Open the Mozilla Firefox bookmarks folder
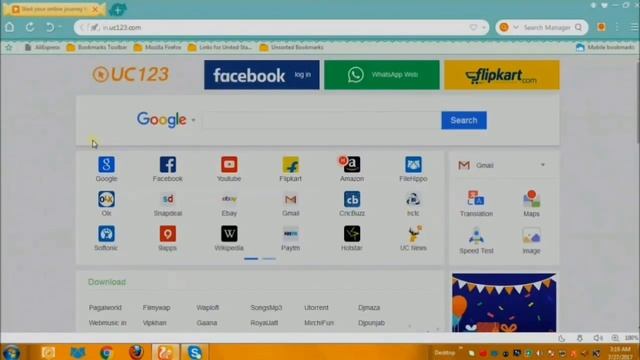 [x=158, y=47]
